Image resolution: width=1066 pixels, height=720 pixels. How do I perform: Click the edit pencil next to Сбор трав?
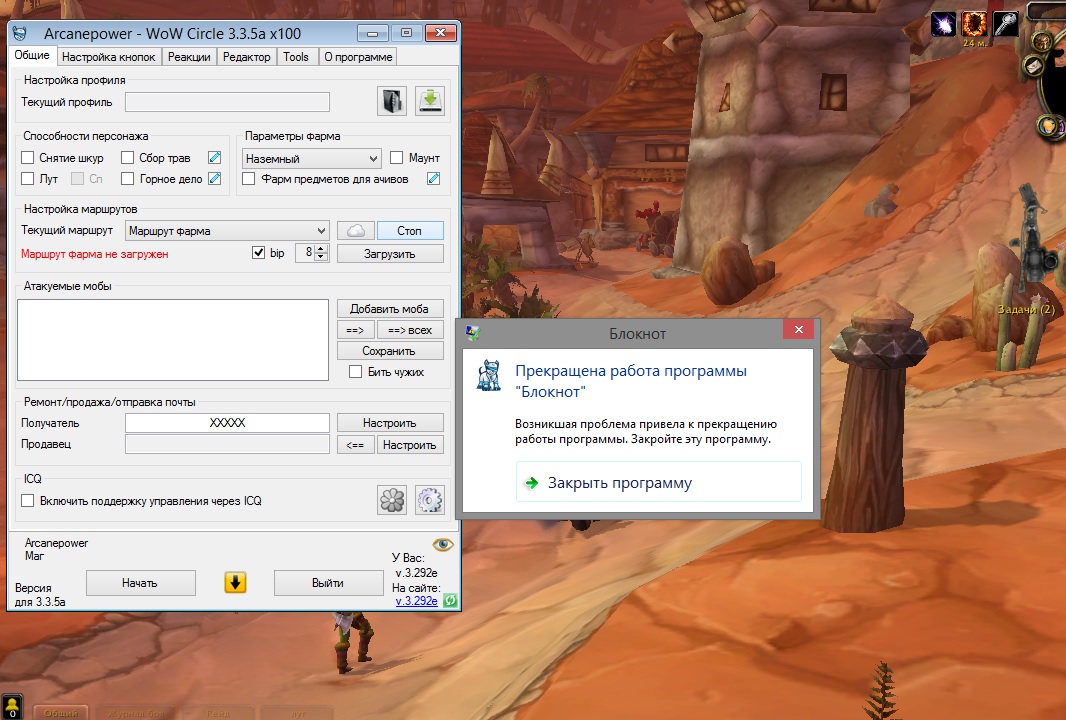pos(214,158)
